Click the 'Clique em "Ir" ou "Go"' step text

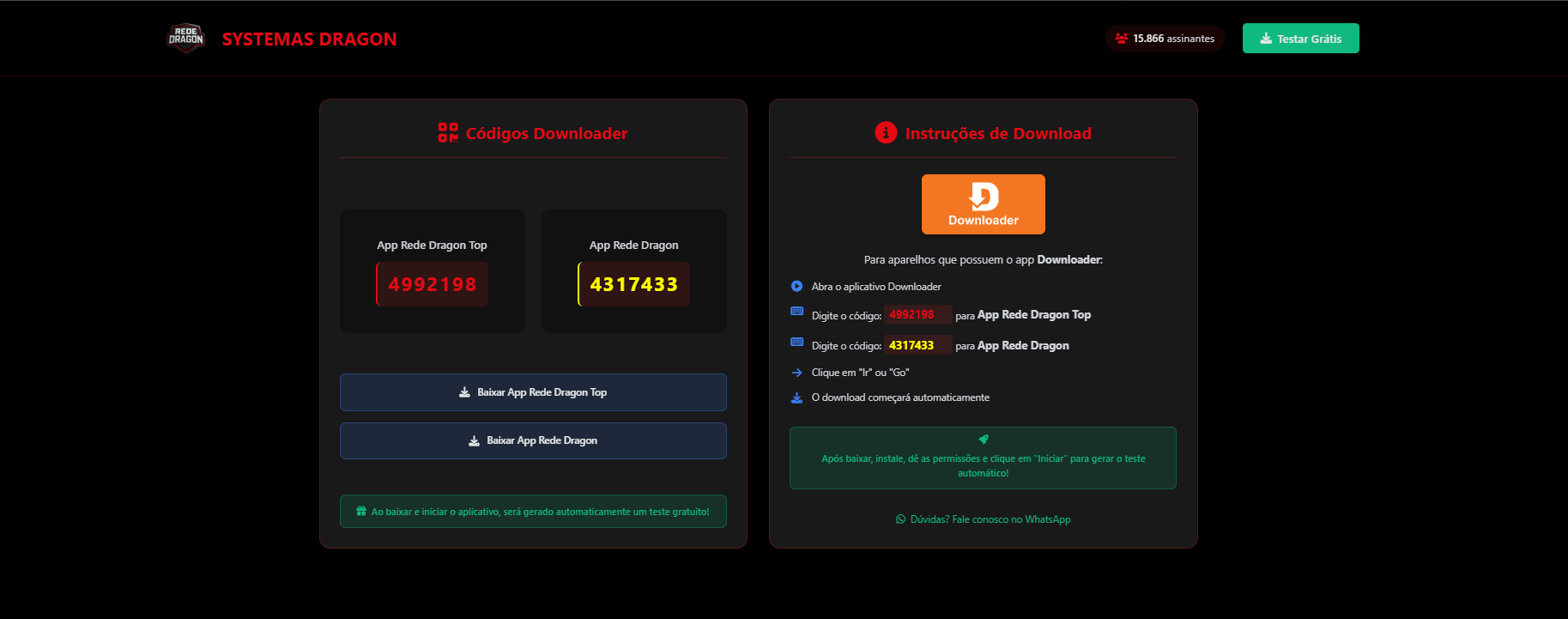point(860,373)
